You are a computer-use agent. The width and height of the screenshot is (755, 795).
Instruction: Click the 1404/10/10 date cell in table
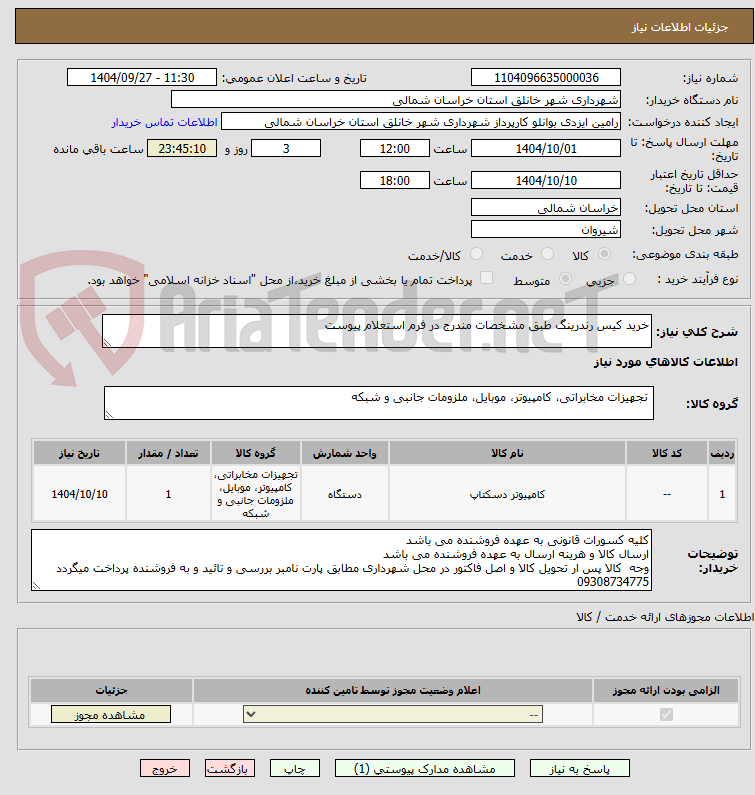(x=79, y=494)
